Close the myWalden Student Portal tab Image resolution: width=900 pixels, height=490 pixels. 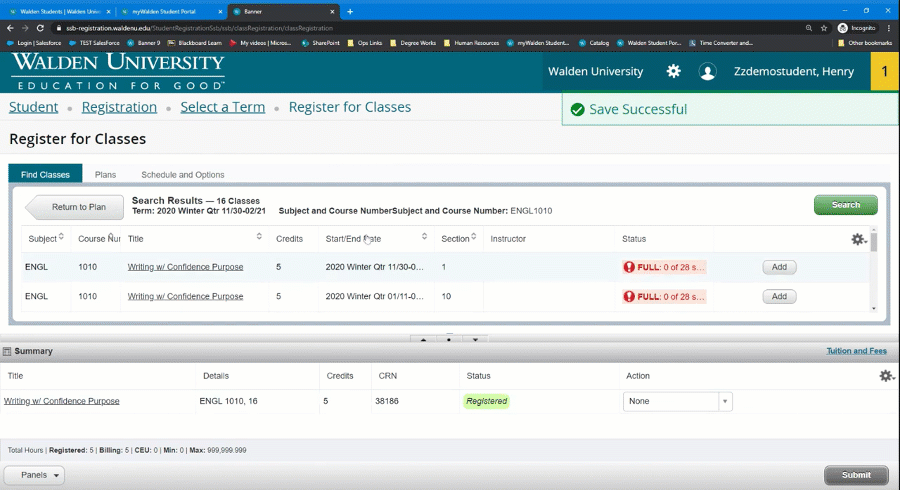pos(220,11)
